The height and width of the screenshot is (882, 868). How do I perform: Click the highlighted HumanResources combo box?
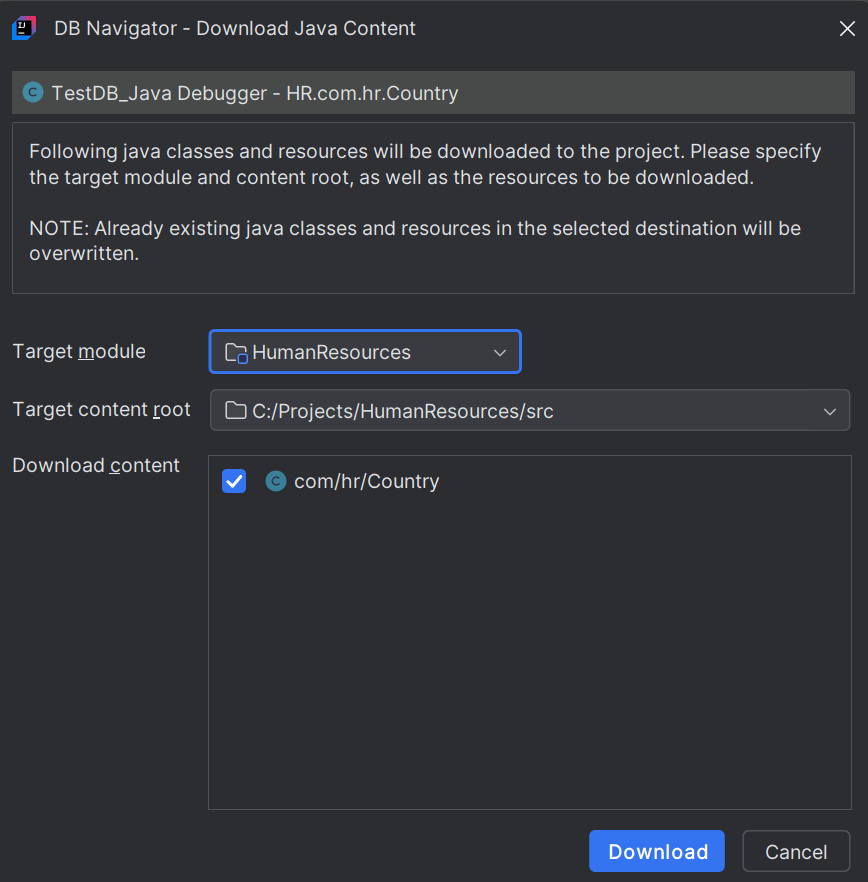(364, 351)
